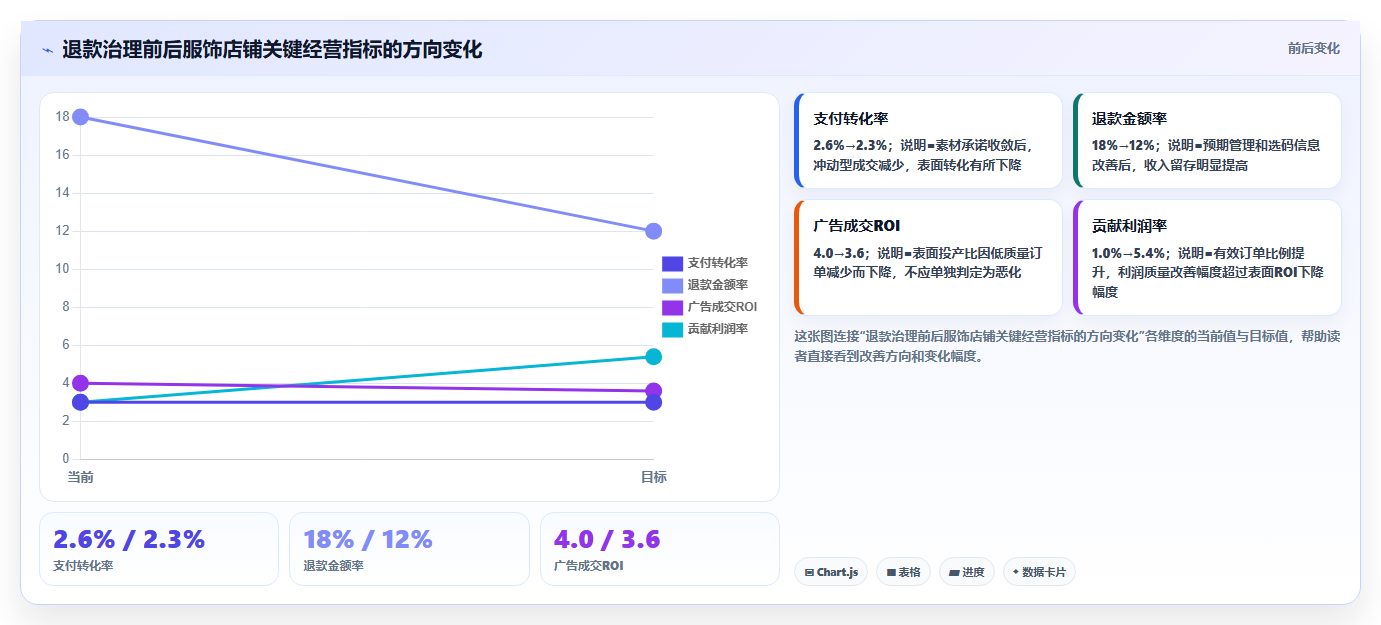Image resolution: width=1381 pixels, height=625 pixels.
Task: Click the Chart.js tag icon
Action: pyautogui.click(x=809, y=573)
